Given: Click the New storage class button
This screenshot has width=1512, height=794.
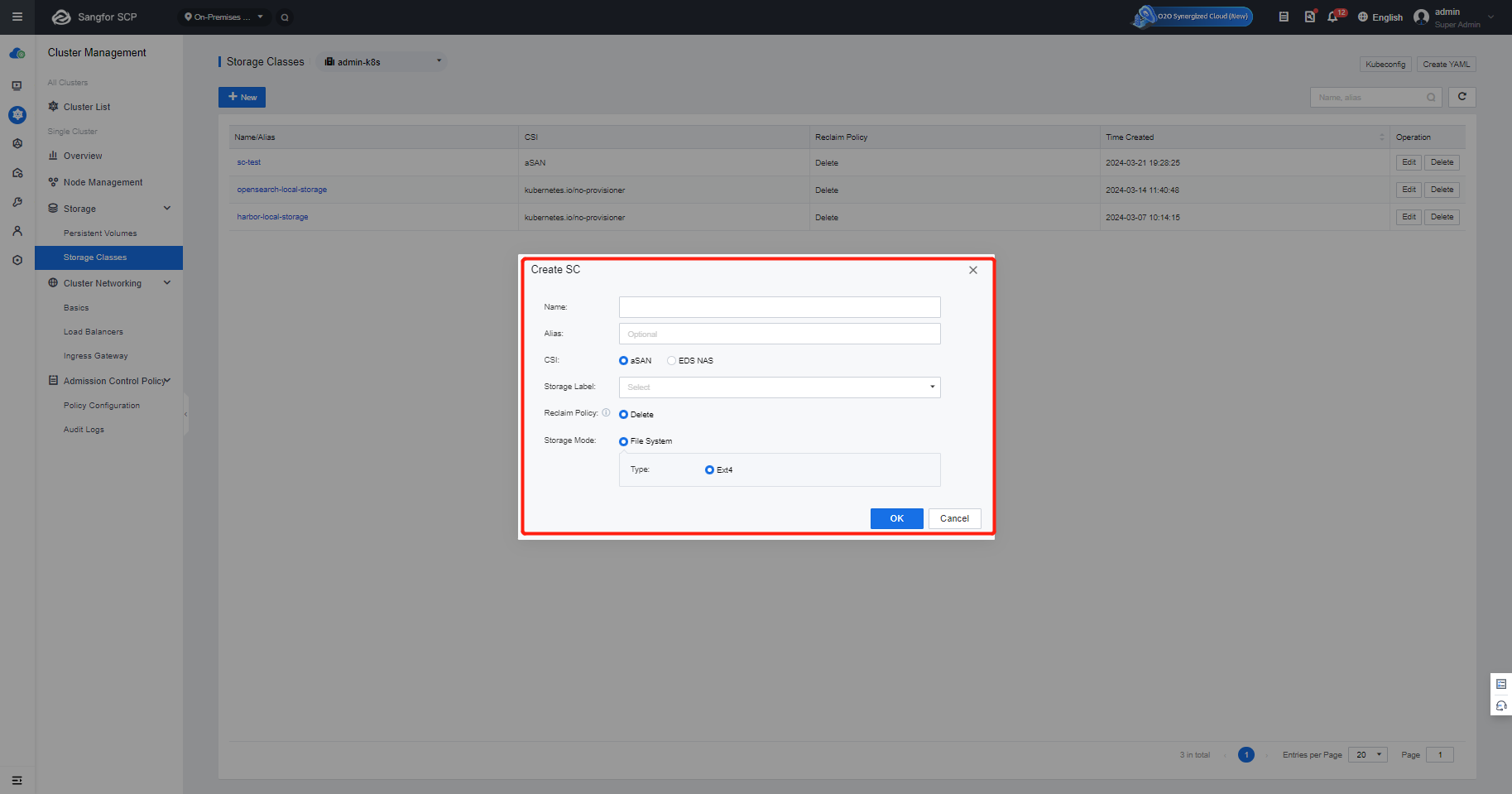Looking at the screenshot, I should [242, 97].
